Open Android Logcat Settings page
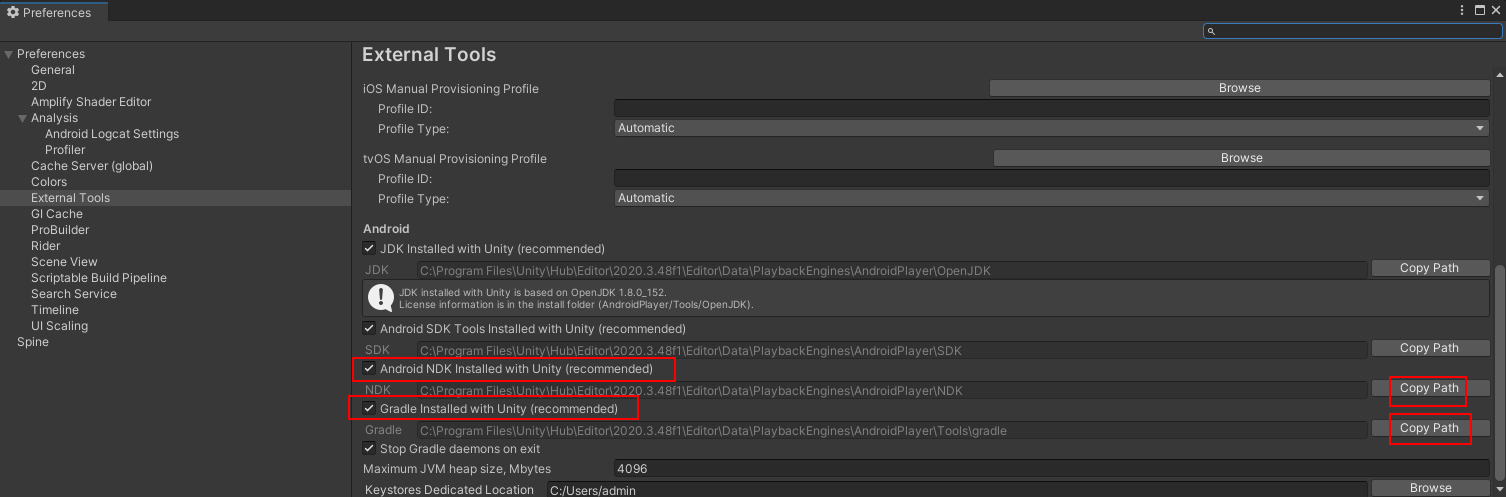This screenshot has height=497, width=1506. tap(112, 134)
